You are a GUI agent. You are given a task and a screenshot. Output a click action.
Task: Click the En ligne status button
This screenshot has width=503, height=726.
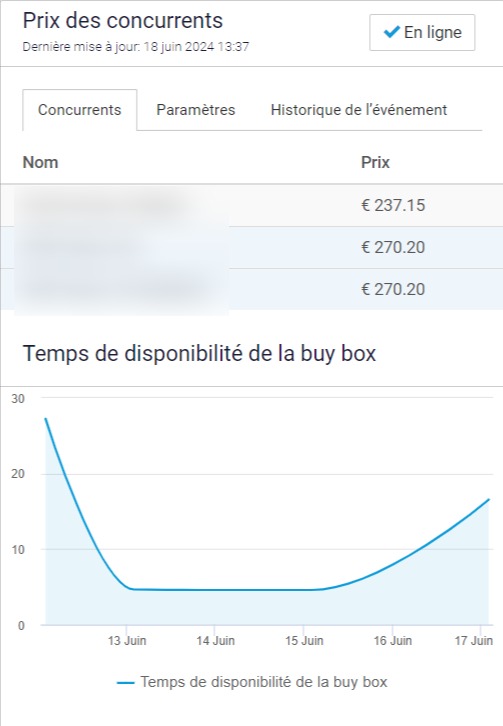pos(422,32)
